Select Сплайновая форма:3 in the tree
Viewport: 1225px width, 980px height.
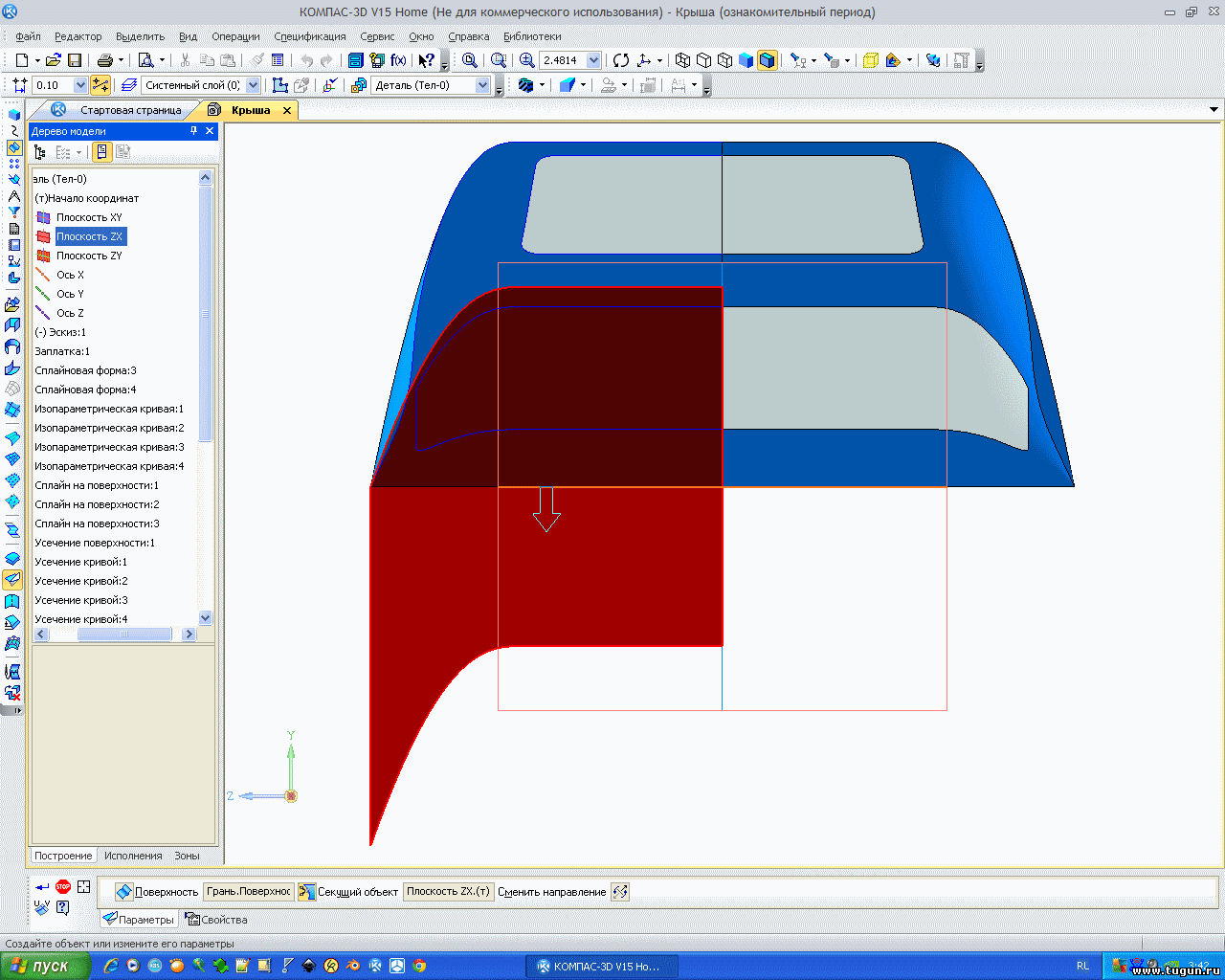pos(85,370)
